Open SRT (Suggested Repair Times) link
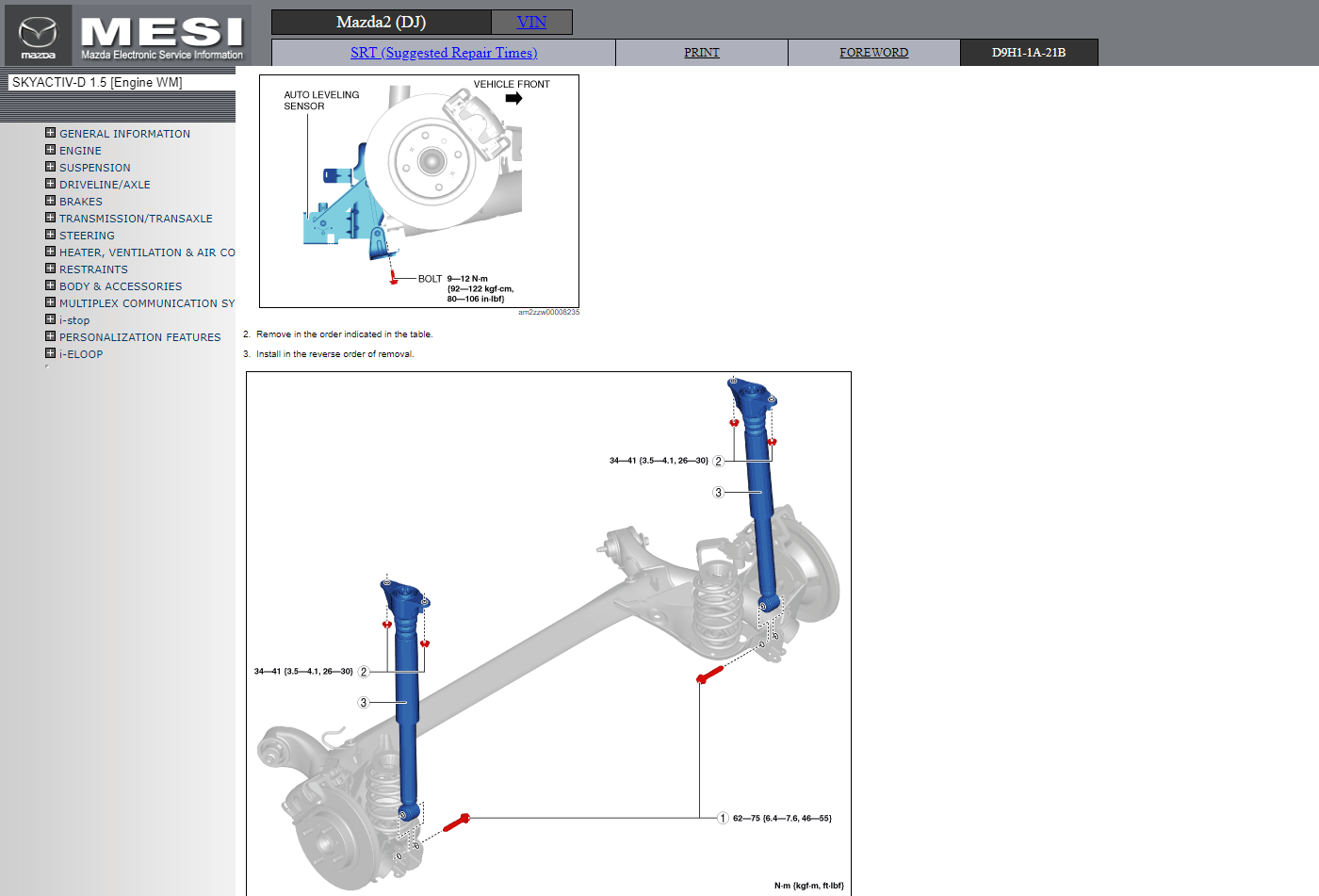The height and width of the screenshot is (896, 1319). coord(444,53)
